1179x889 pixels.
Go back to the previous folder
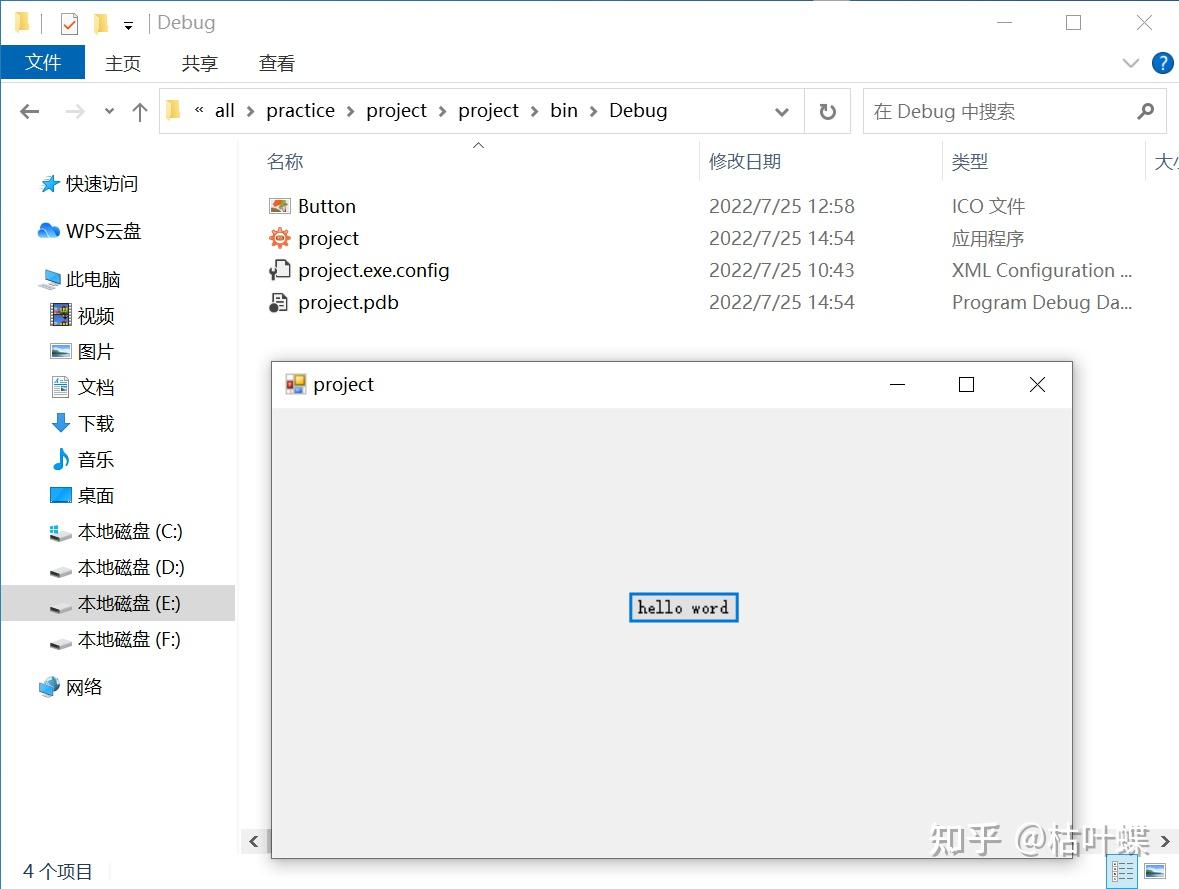click(x=29, y=111)
